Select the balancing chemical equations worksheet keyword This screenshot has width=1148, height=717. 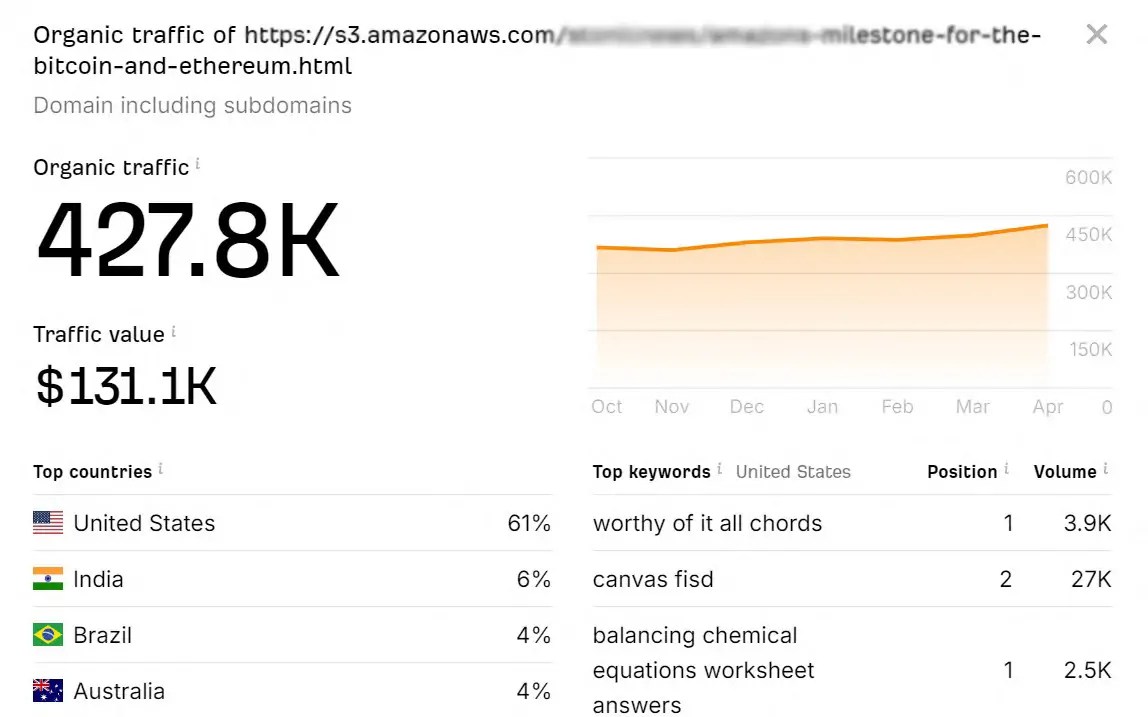(x=703, y=670)
